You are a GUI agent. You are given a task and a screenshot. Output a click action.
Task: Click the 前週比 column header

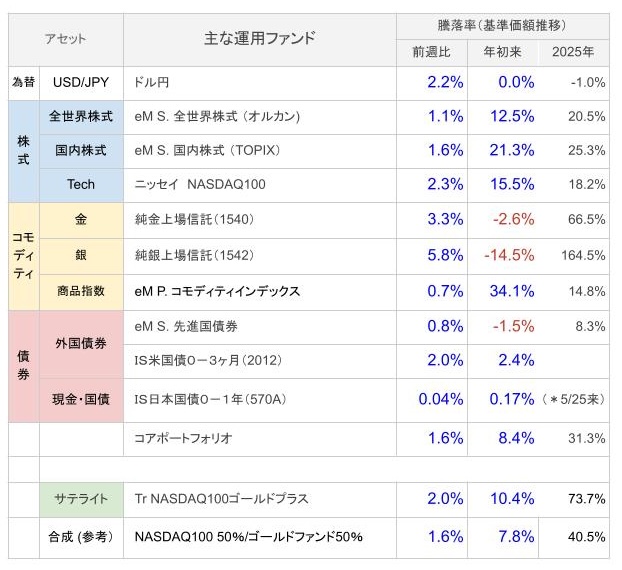432,52
